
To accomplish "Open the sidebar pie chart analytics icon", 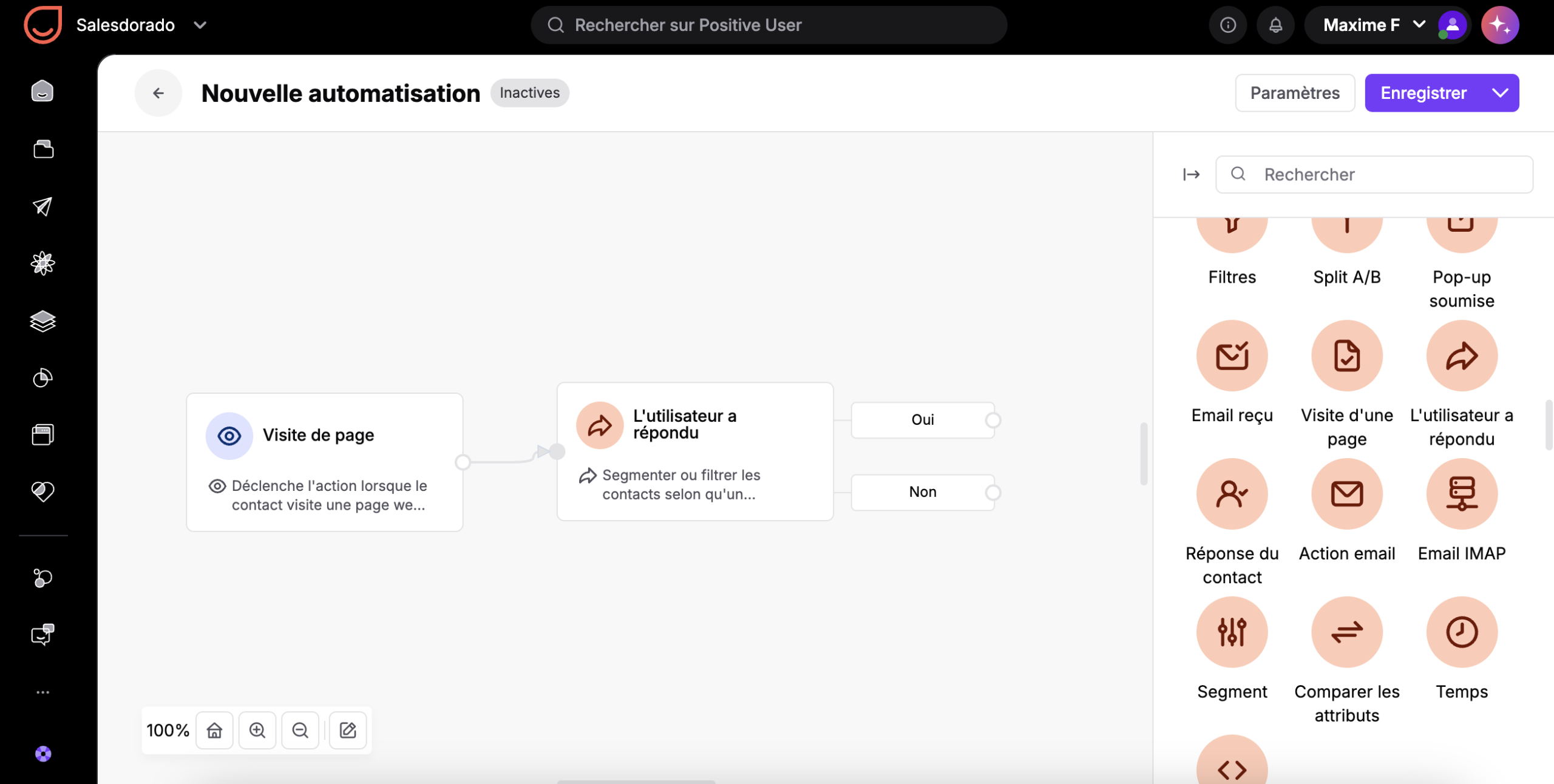I will [x=42, y=378].
